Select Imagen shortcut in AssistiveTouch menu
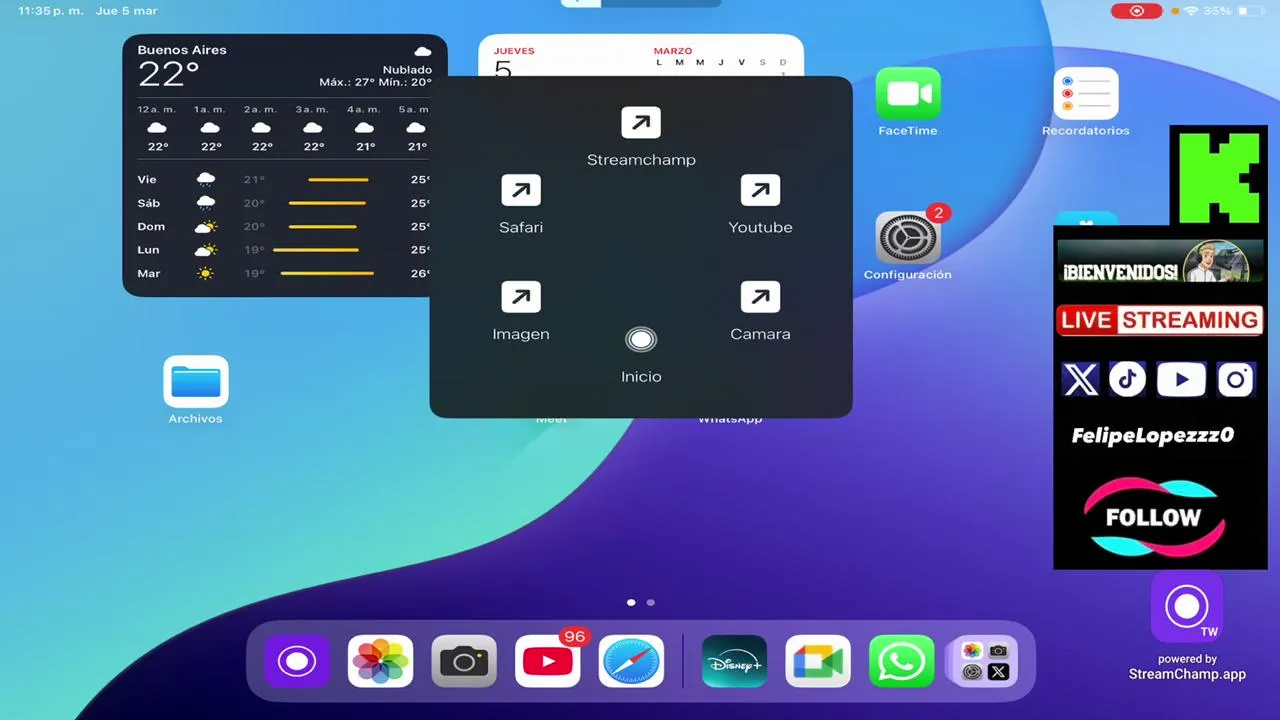The height and width of the screenshot is (720, 1280). click(521, 312)
